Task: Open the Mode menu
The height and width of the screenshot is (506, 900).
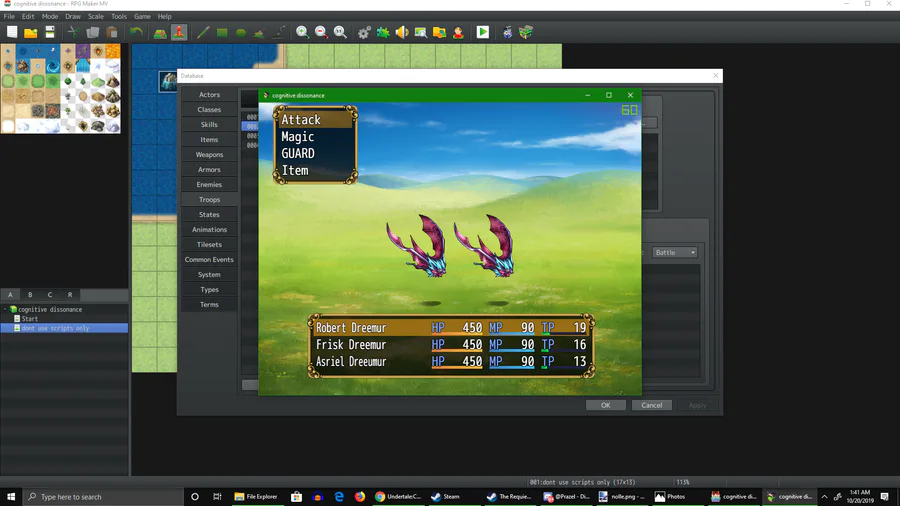Action: (50, 17)
